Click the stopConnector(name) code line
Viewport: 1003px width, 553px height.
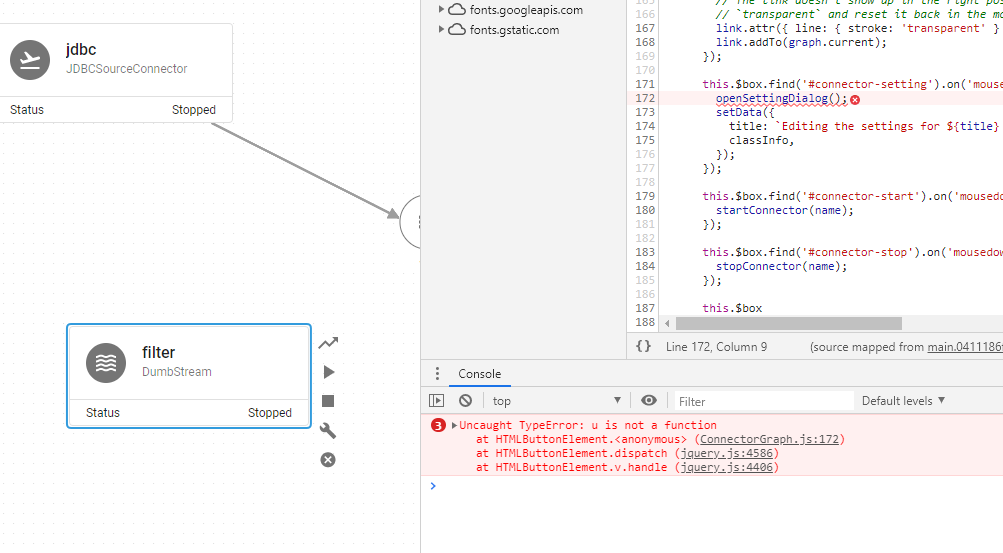[x=781, y=266]
